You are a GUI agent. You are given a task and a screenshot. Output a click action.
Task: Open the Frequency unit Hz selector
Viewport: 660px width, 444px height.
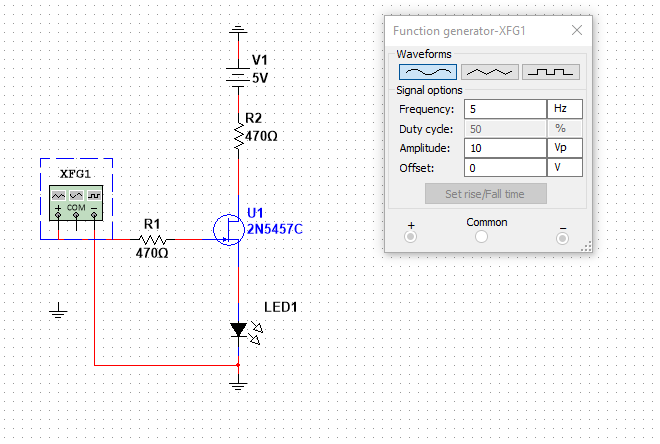pyautogui.click(x=563, y=109)
